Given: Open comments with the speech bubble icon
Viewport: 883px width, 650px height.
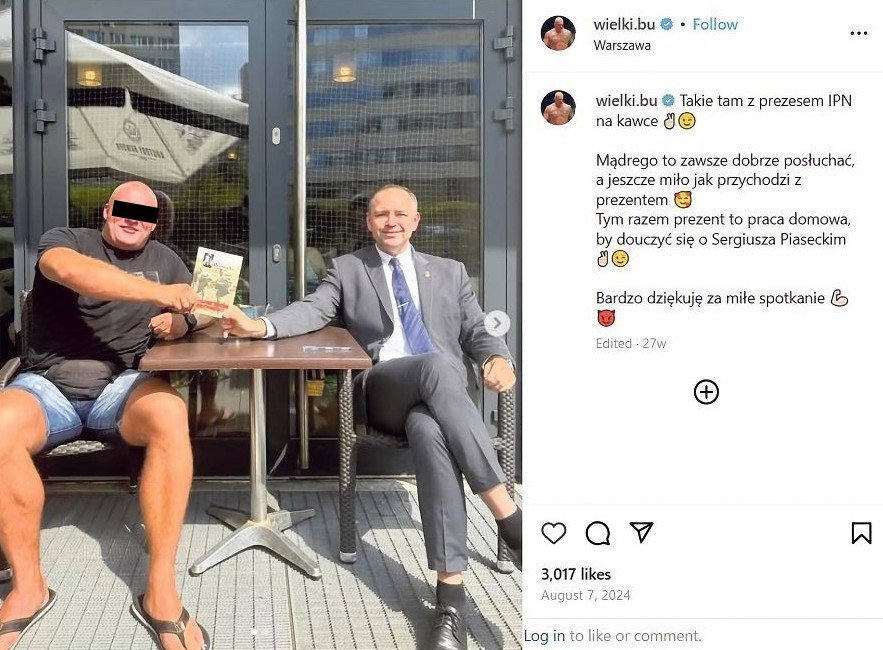Looking at the screenshot, I should click(x=597, y=533).
